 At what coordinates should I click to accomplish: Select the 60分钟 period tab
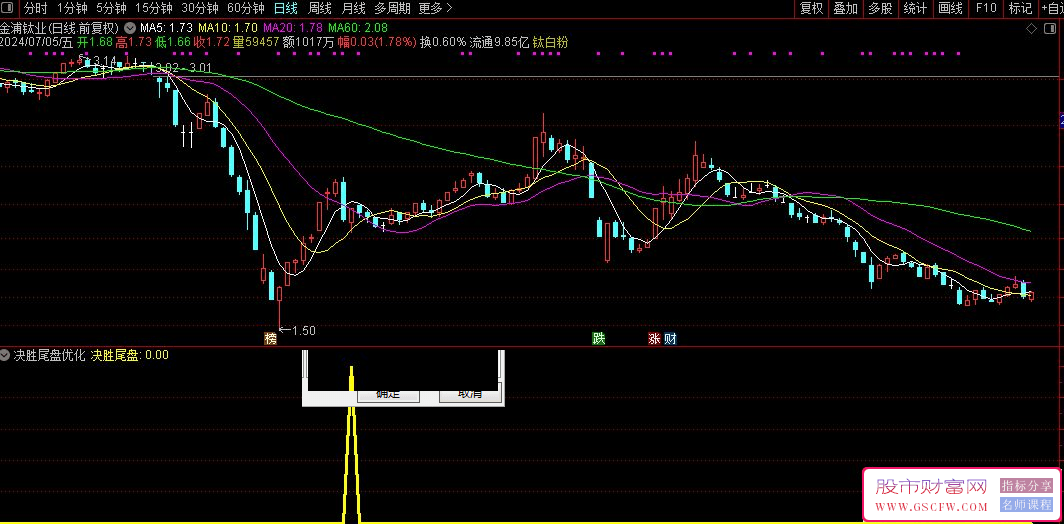(245, 9)
